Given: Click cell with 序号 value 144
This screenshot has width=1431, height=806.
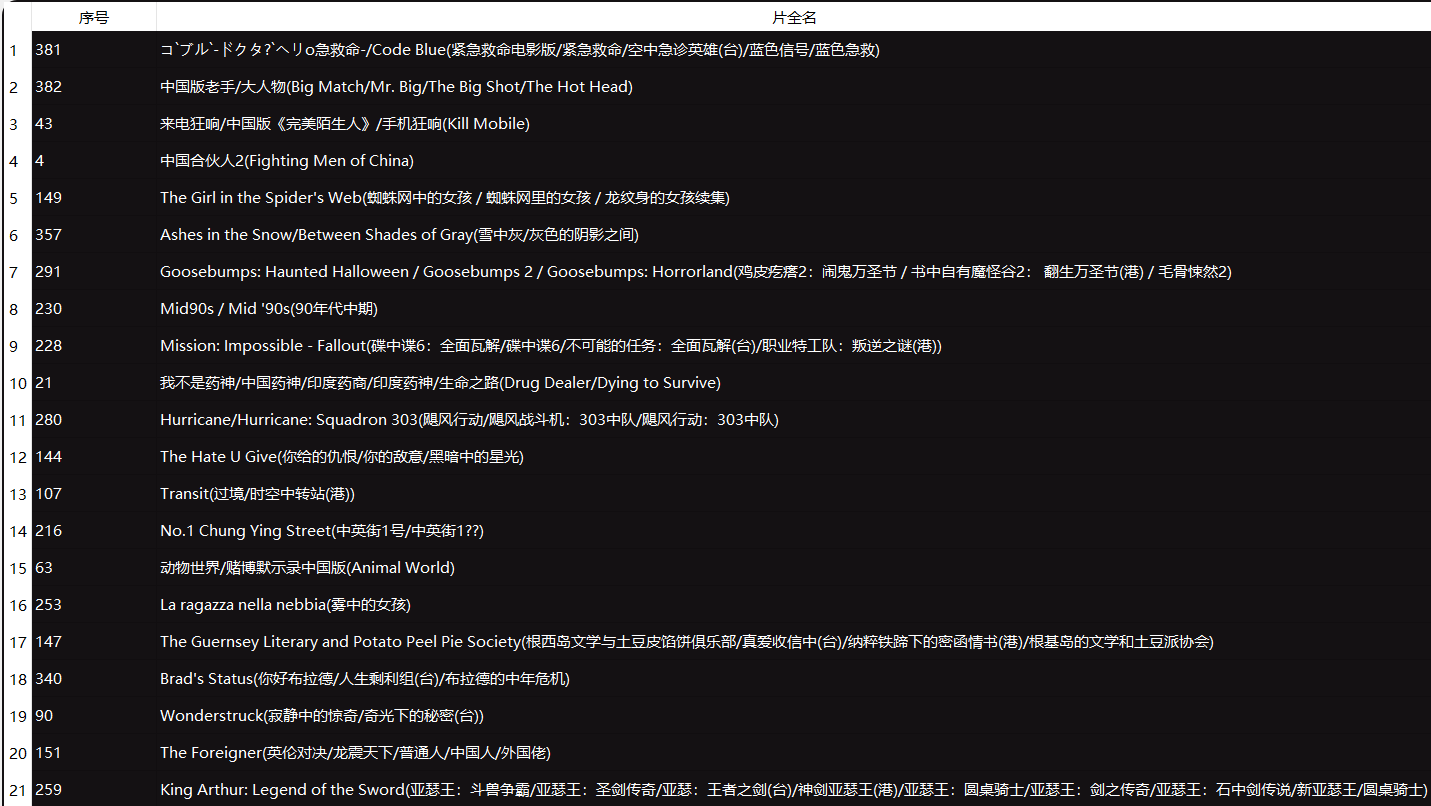Looking at the screenshot, I should (x=94, y=457).
